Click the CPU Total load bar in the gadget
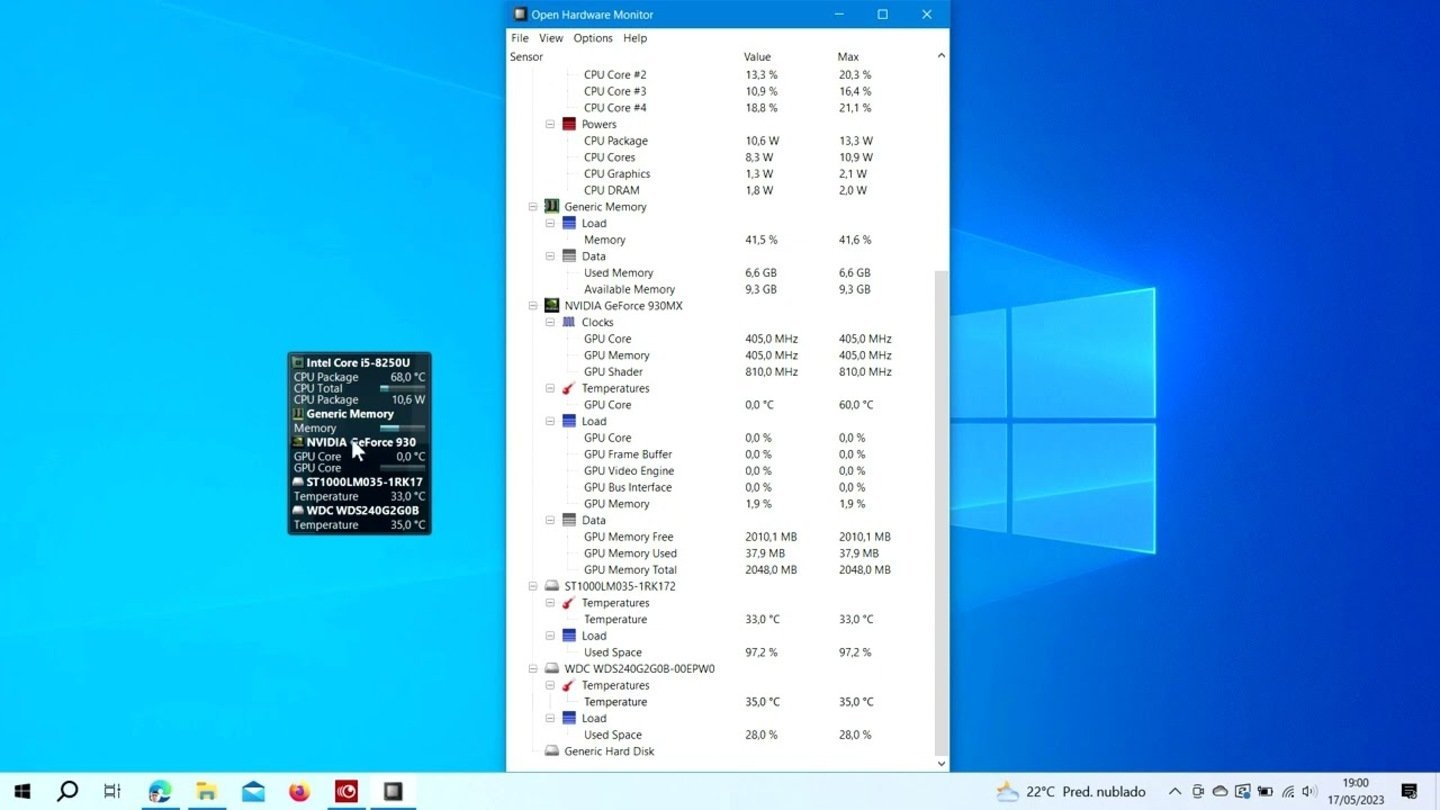The image size is (1440, 810). click(402, 388)
